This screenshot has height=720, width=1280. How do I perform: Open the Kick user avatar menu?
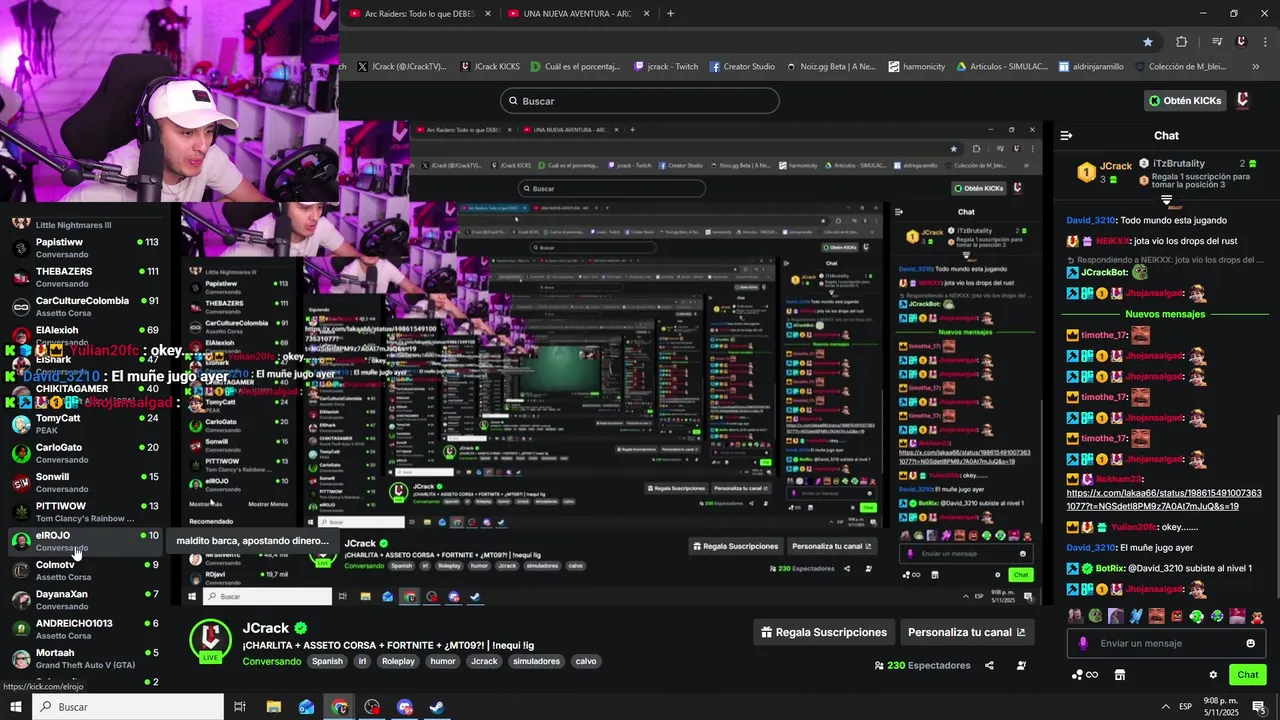(x=1242, y=100)
